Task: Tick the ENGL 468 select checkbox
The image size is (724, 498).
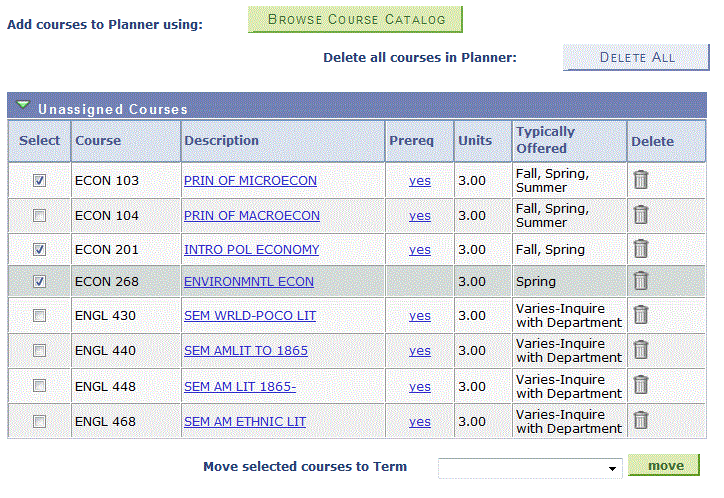Action: pos(39,422)
